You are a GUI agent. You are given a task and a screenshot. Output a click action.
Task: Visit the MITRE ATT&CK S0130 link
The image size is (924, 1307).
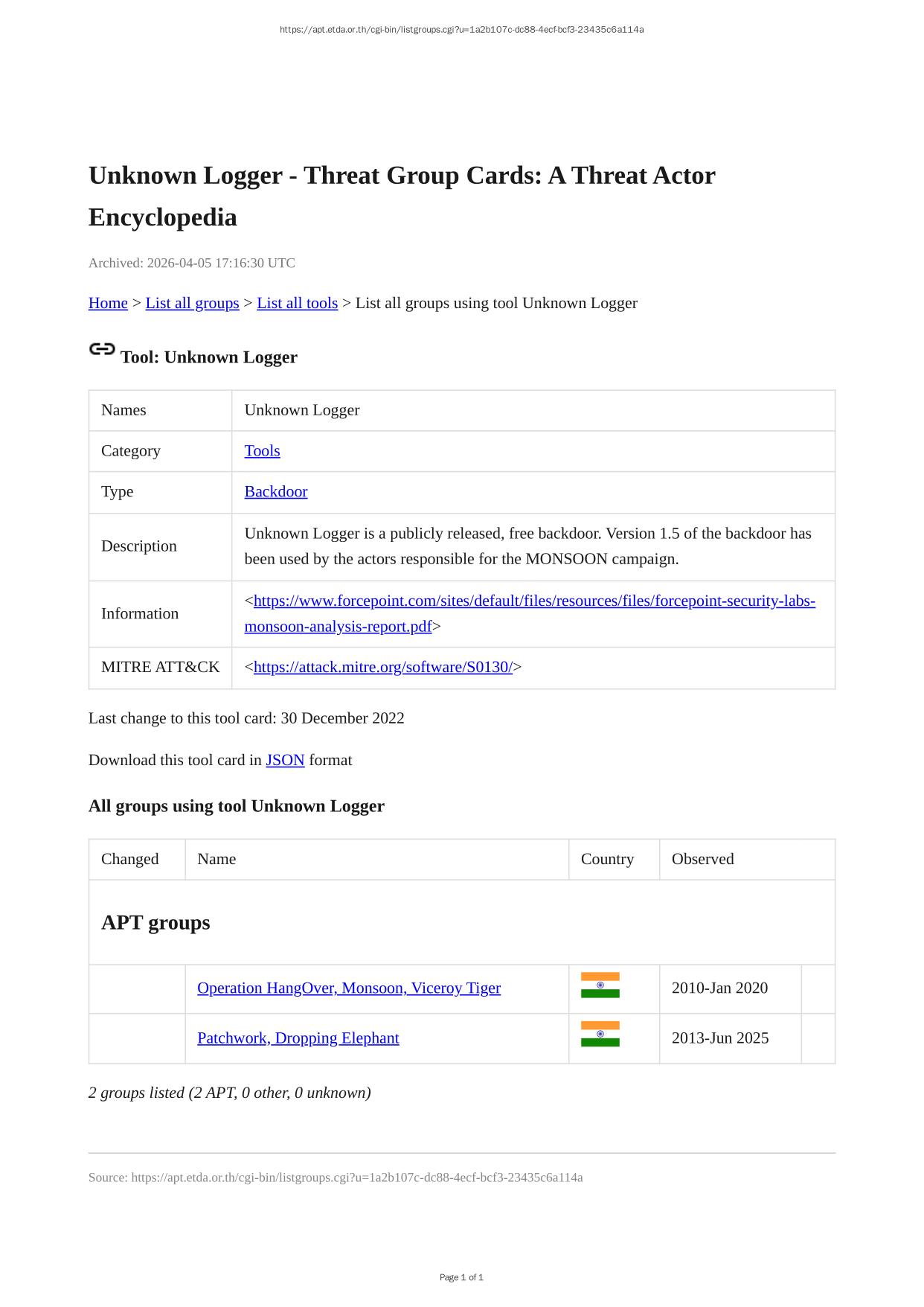[x=382, y=668]
